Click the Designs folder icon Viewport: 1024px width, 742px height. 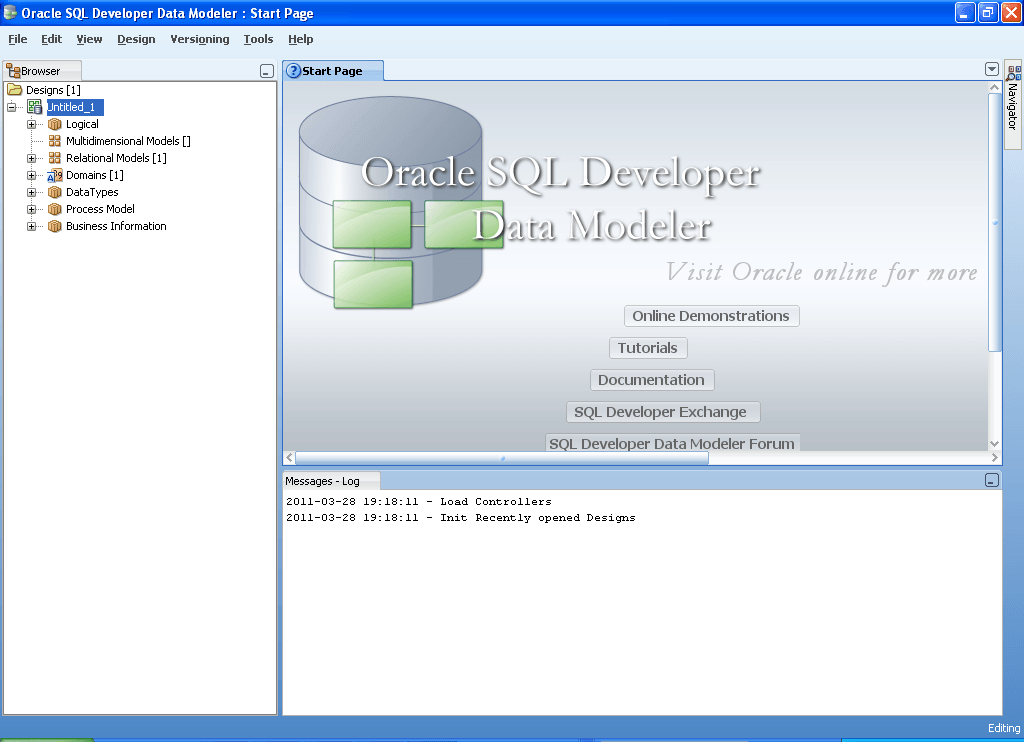(x=14, y=89)
